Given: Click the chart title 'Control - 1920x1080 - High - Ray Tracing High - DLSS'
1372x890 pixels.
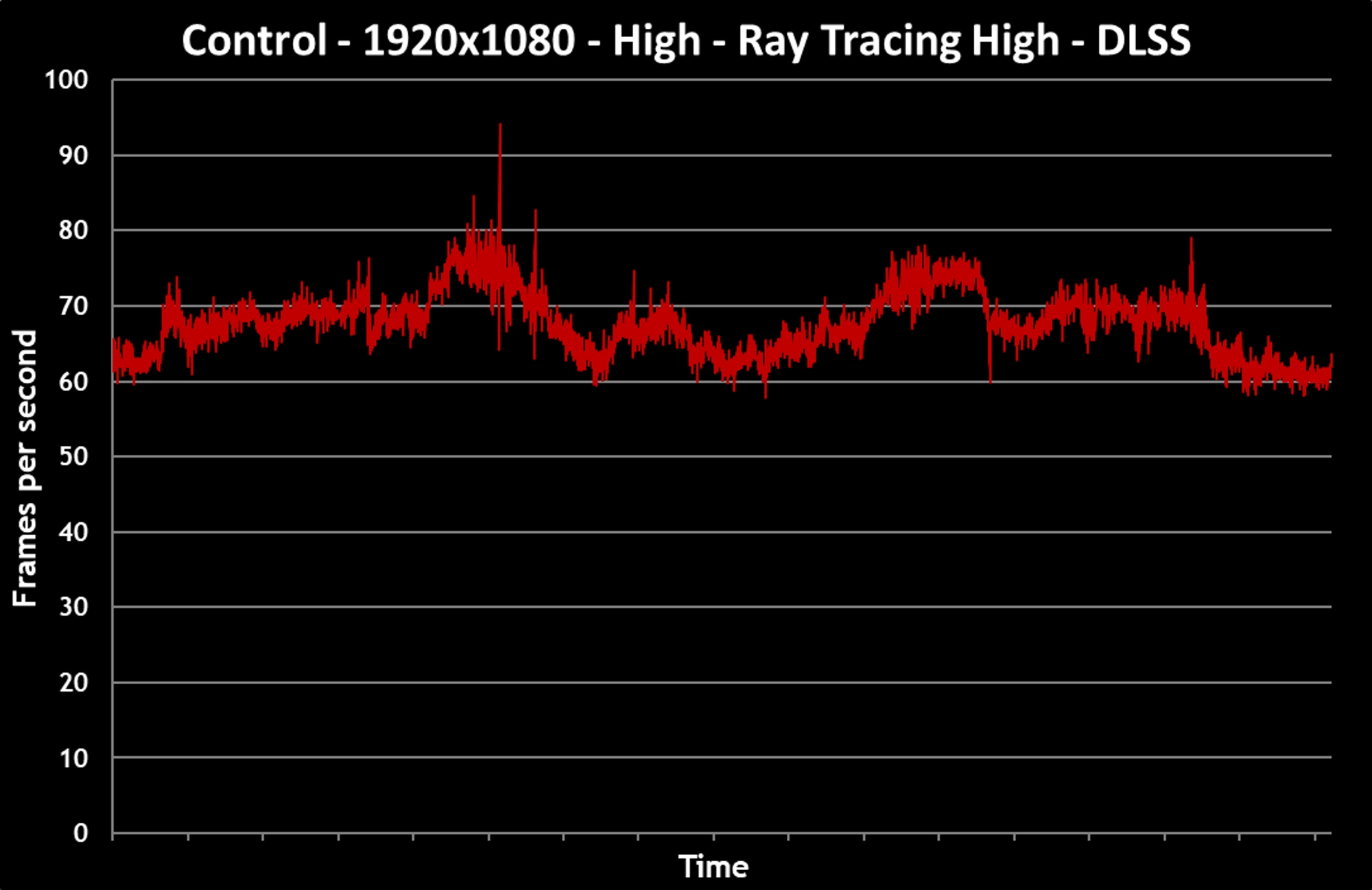Looking at the screenshot, I should pos(686,41).
